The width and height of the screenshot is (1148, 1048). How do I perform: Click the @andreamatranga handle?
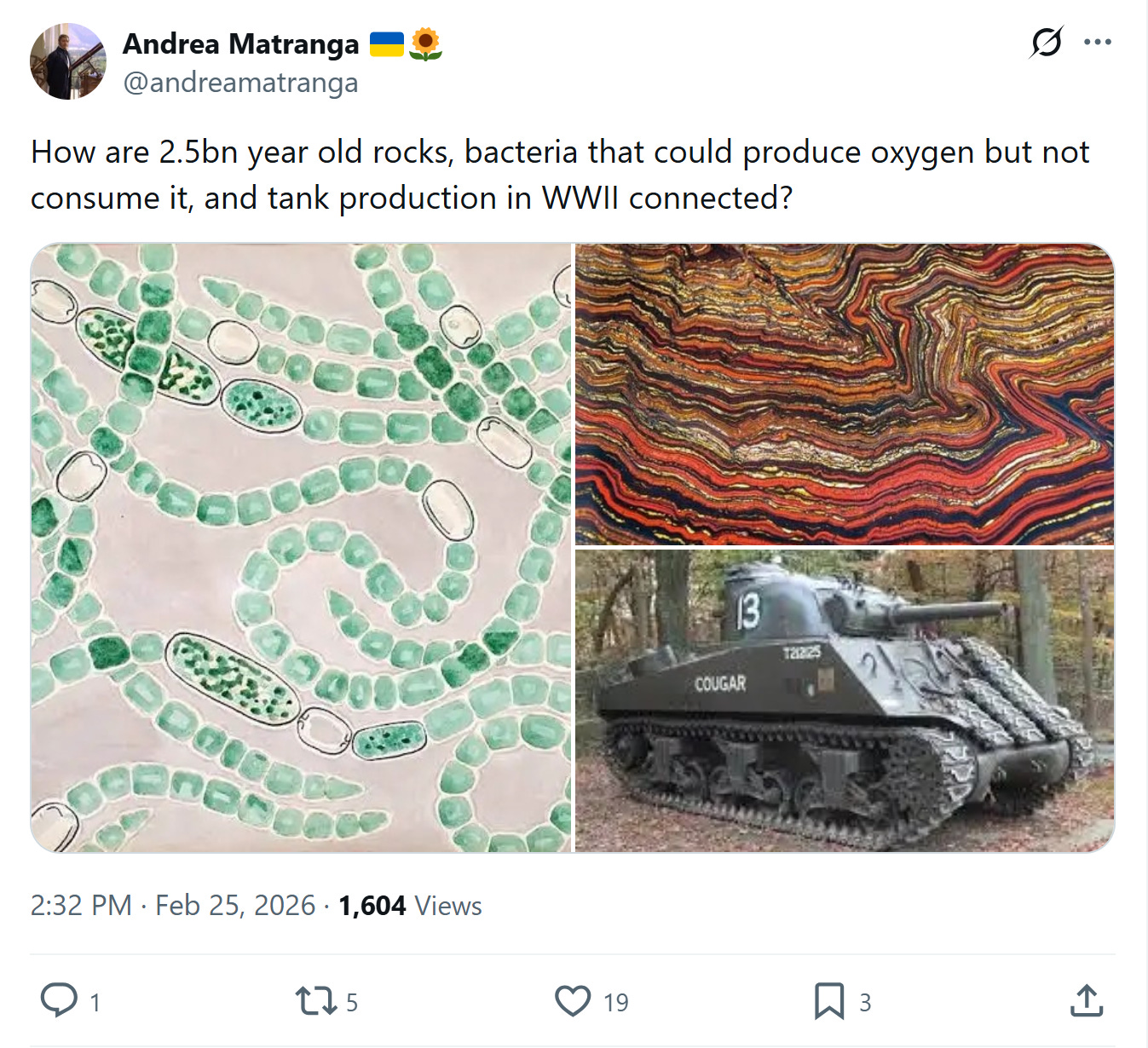[x=241, y=83]
